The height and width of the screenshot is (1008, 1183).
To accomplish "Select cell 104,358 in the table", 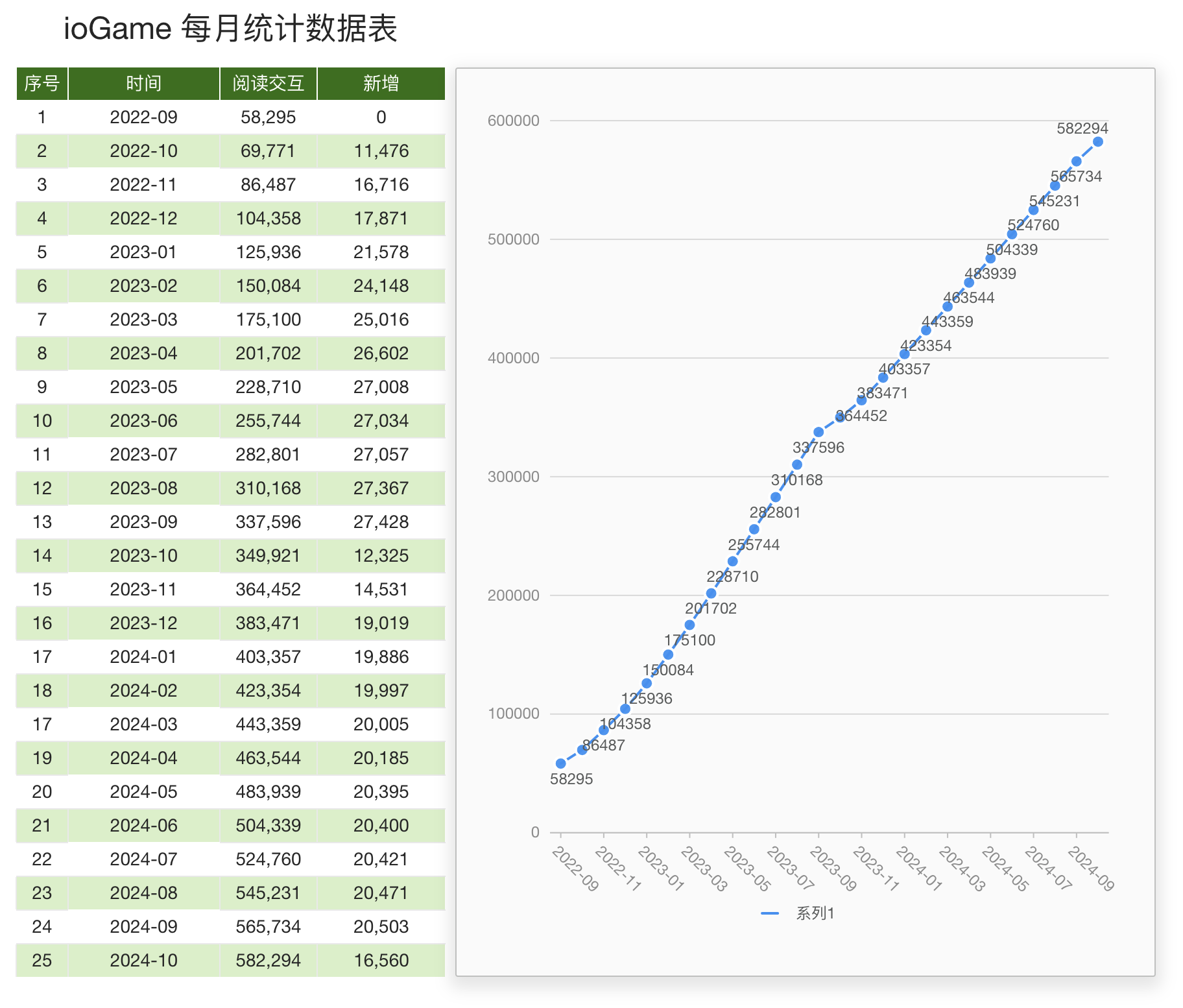I will [x=269, y=219].
